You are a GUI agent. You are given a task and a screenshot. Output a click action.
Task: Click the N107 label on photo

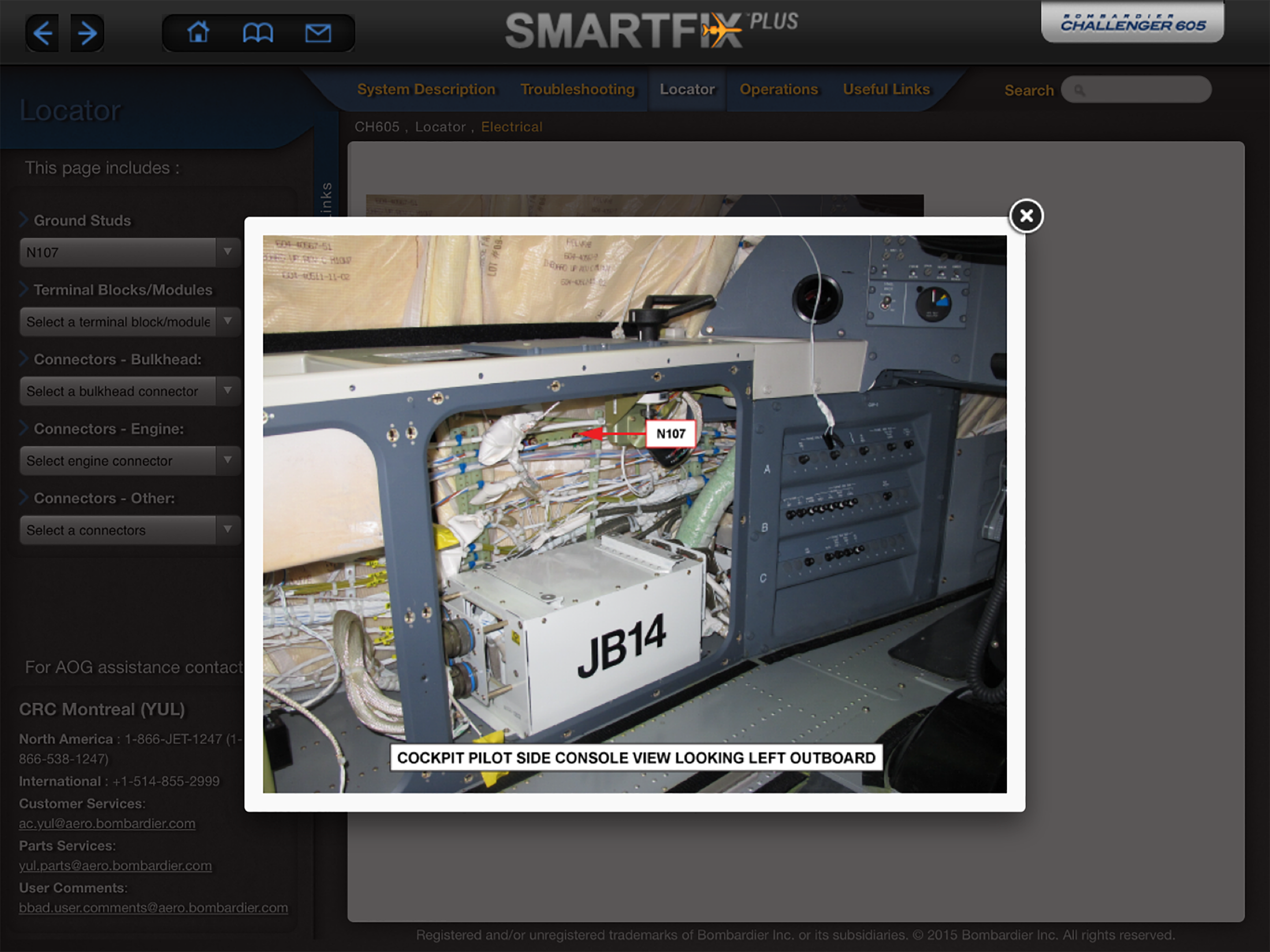(x=671, y=434)
